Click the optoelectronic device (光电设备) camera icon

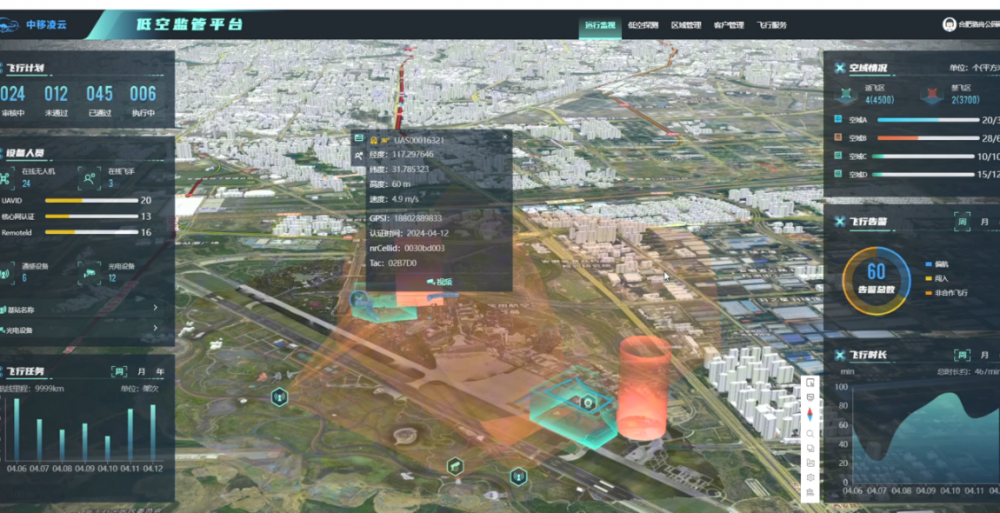[x=90, y=271]
